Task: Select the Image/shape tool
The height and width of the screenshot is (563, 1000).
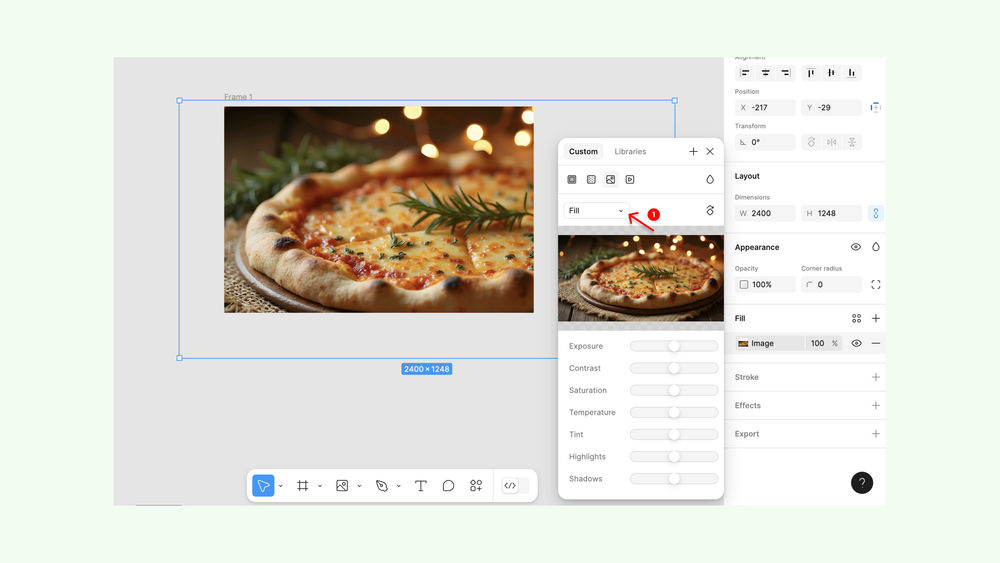Action: (x=342, y=486)
